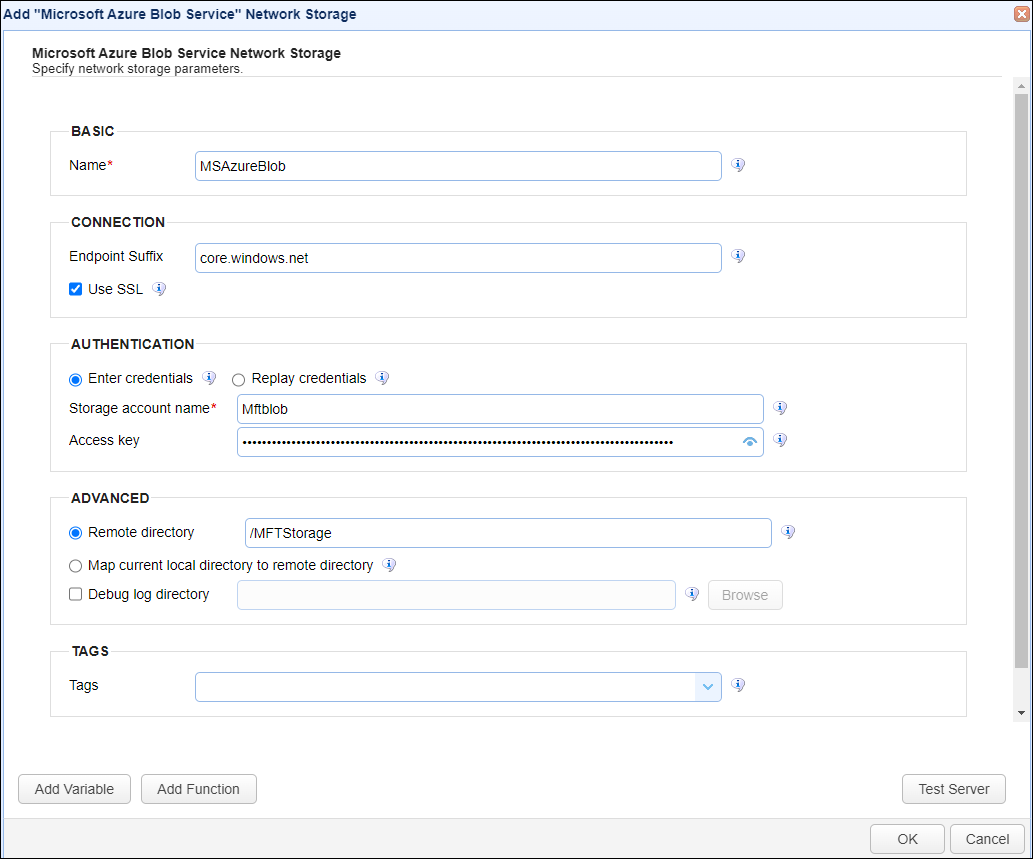
Task: Open info icon for Storage account name
Action: (780, 408)
